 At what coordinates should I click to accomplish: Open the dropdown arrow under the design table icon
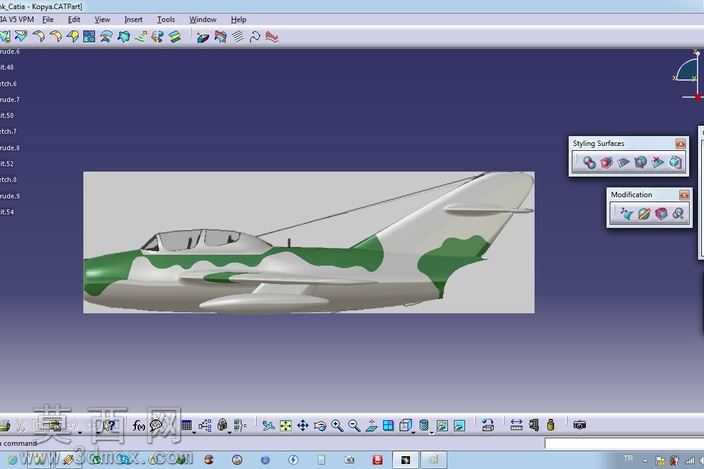click(194, 432)
